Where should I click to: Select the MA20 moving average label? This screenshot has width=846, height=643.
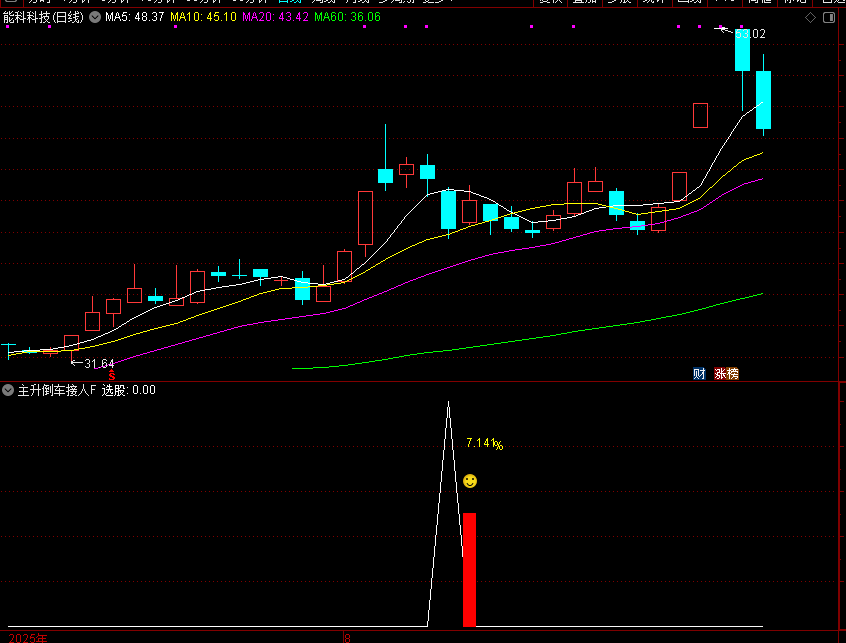275,17
